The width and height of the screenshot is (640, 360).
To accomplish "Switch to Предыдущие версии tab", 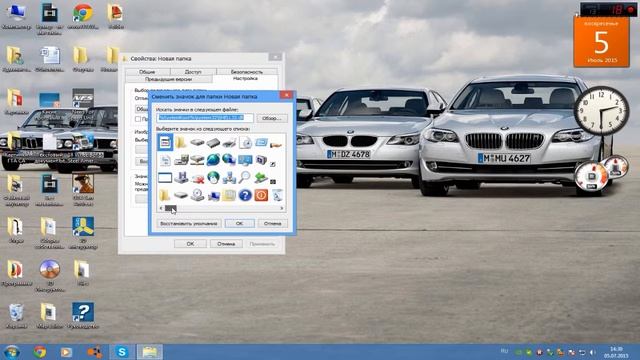I will 168,79.
